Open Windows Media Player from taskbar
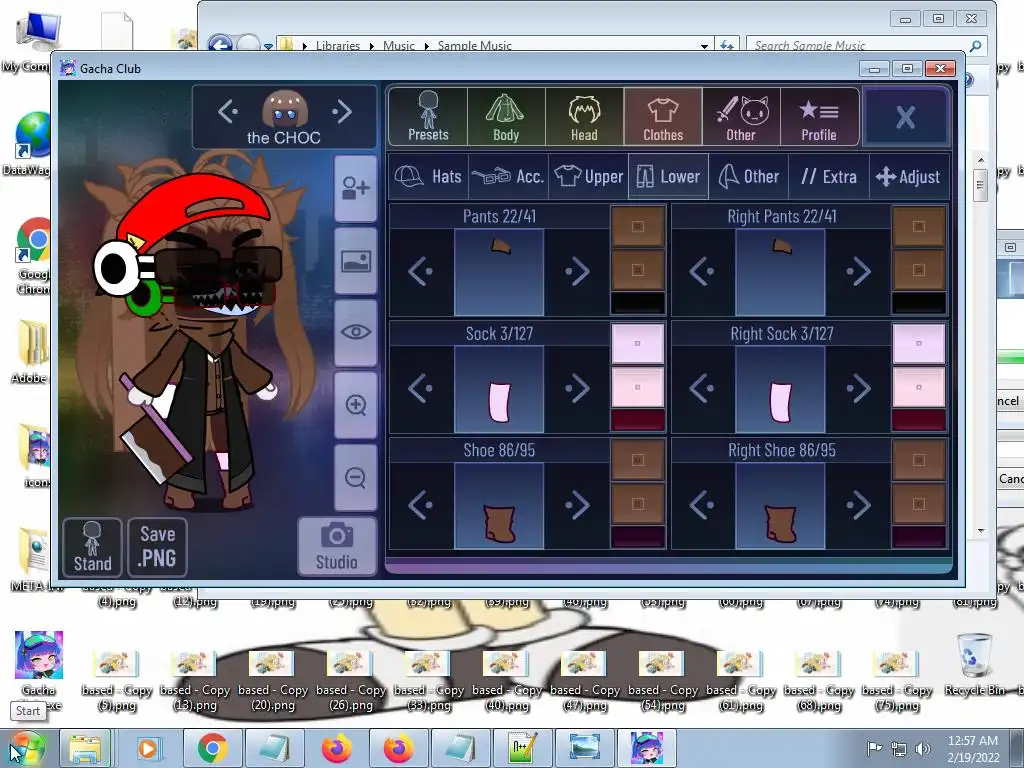1024x768 pixels. click(x=148, y=748)
